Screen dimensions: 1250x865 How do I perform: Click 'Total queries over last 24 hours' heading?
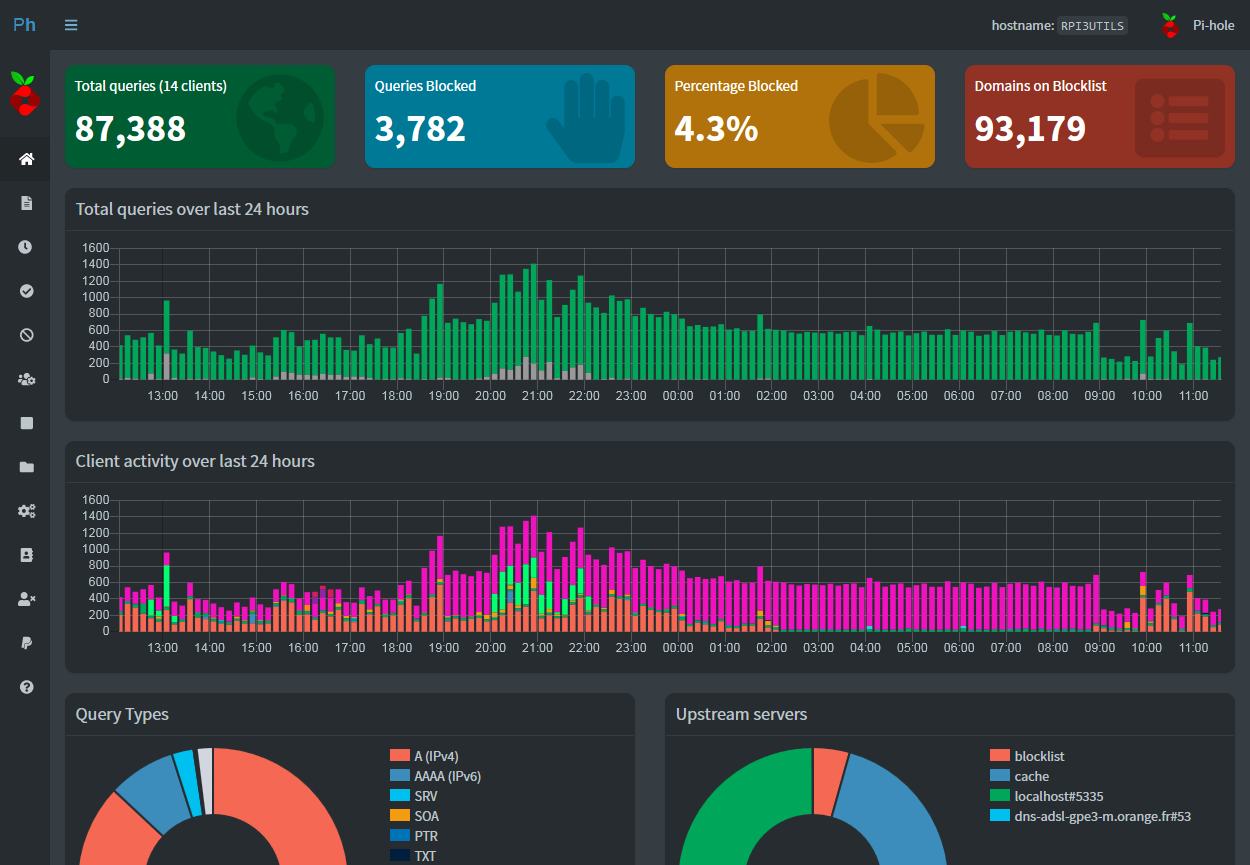192,209
